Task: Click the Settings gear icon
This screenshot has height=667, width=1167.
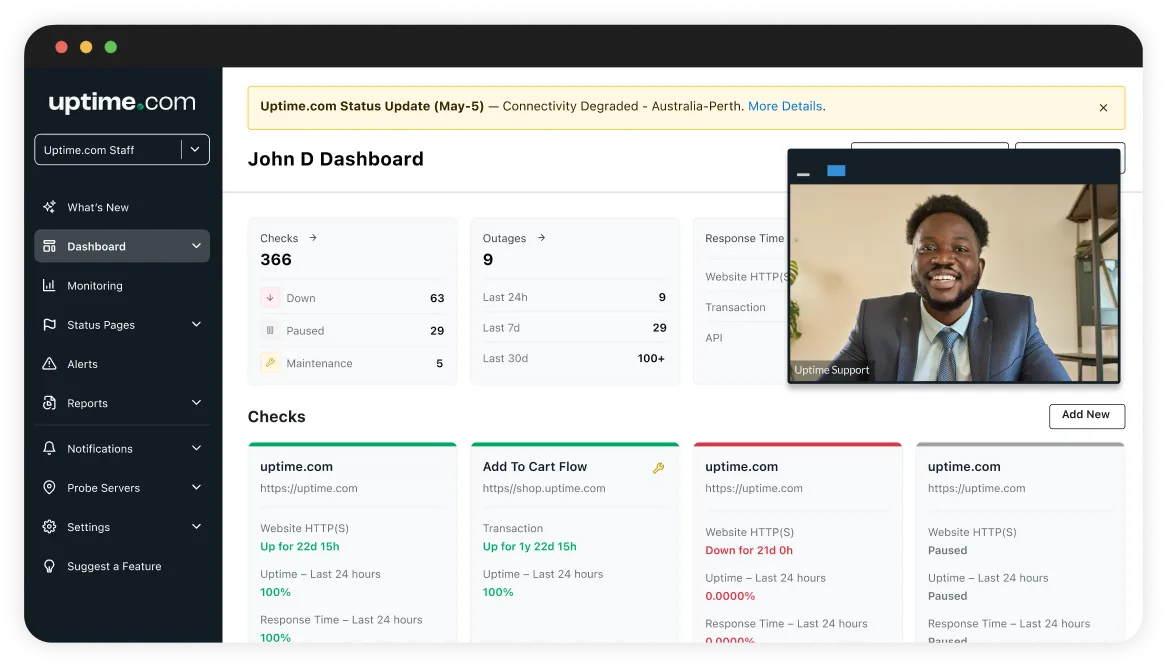Action: click(x=50, y=527)
